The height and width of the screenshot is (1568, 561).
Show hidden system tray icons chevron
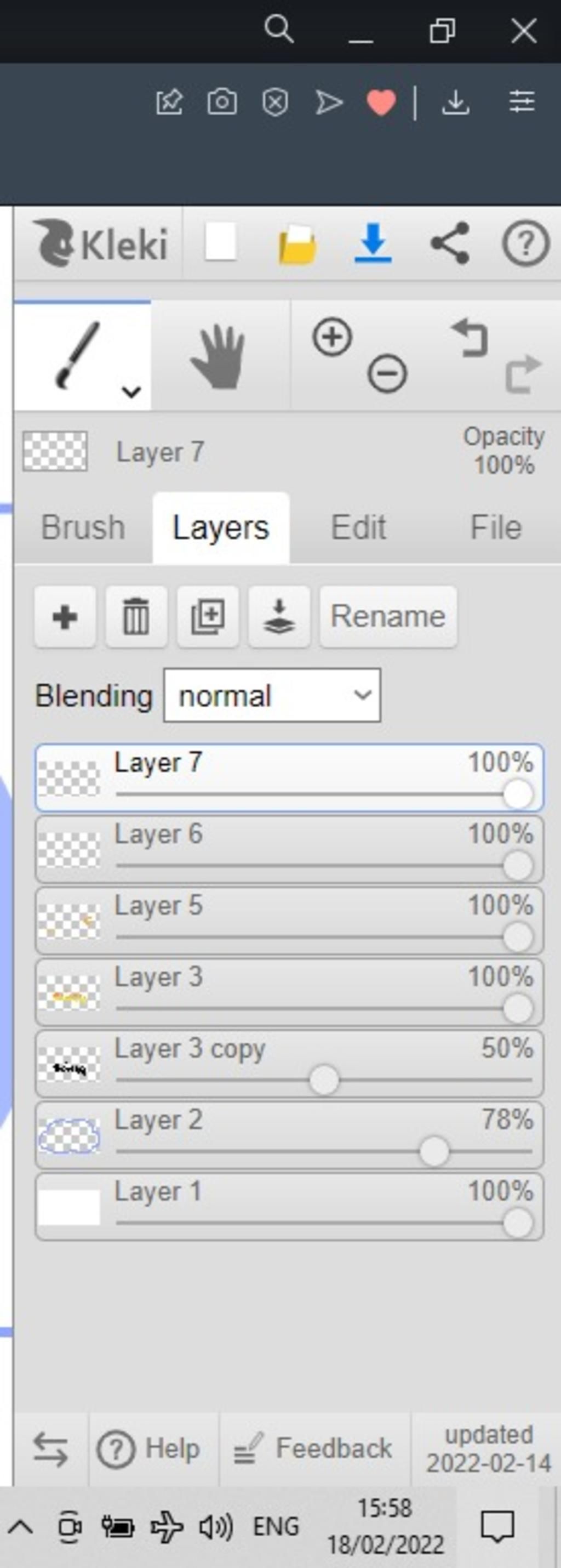(21, 1527)
